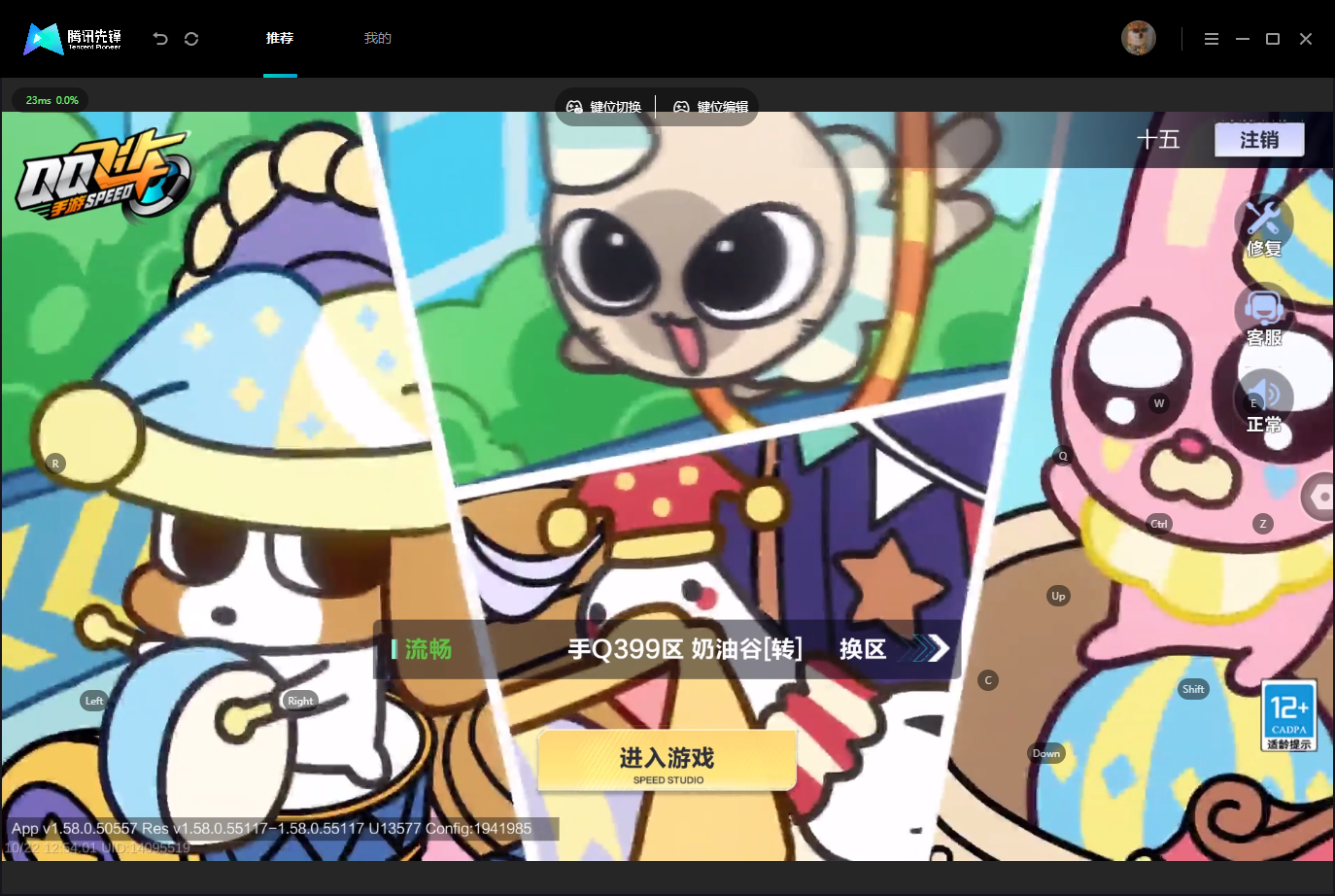The width and height of the screenshot is (1335, 896).
Task: Open the 键位编辑 key mapping editor
Action: [711, 107]
